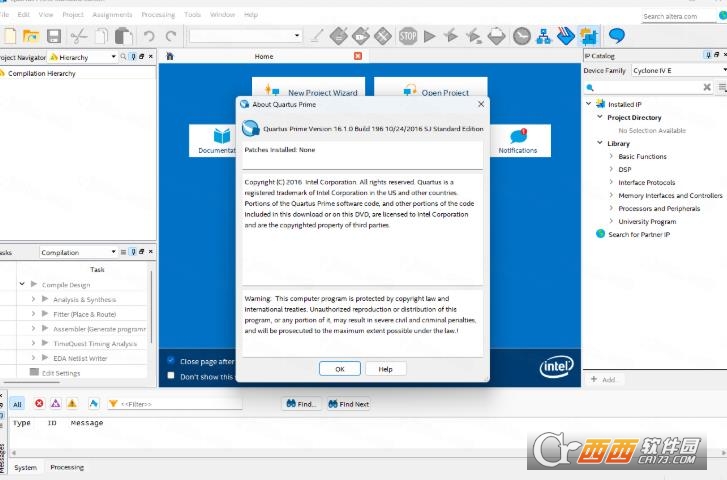The width and height of the screenshot is (727, 480).
Task: Collapse the Library tree node
Action: pos(599,143)
